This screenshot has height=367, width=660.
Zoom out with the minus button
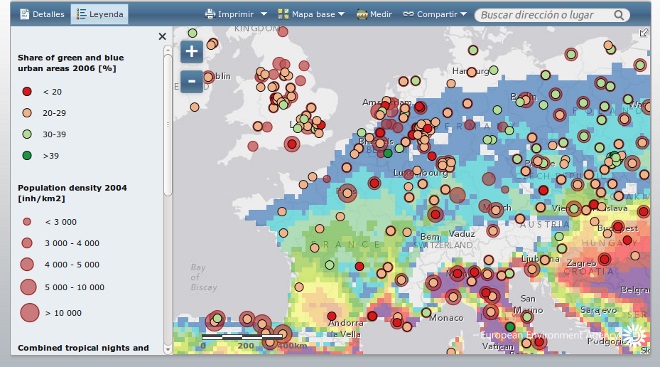coord(192,81)
